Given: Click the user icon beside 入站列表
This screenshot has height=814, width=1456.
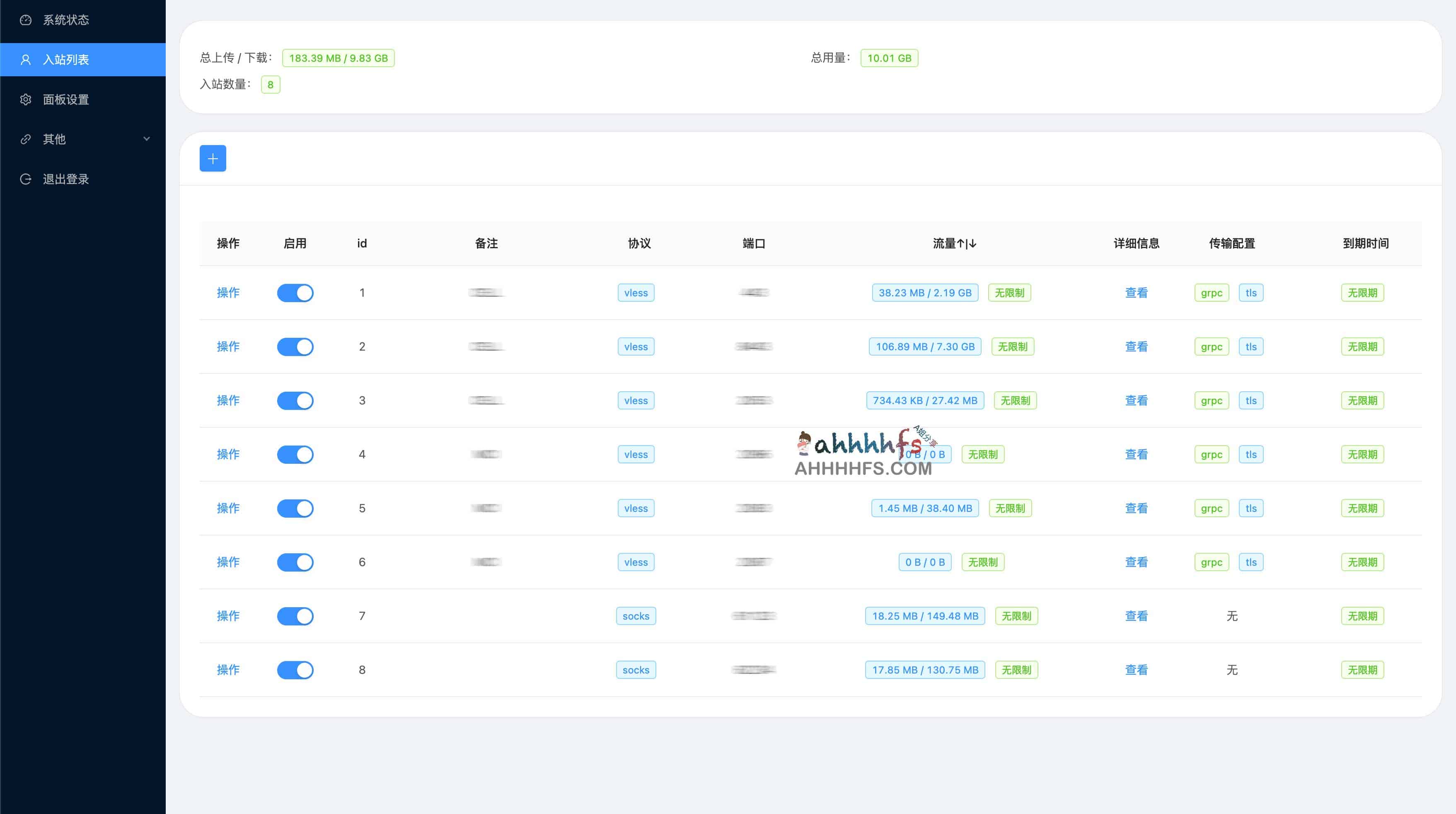Looking at the screenshot, I should point(25,59).
